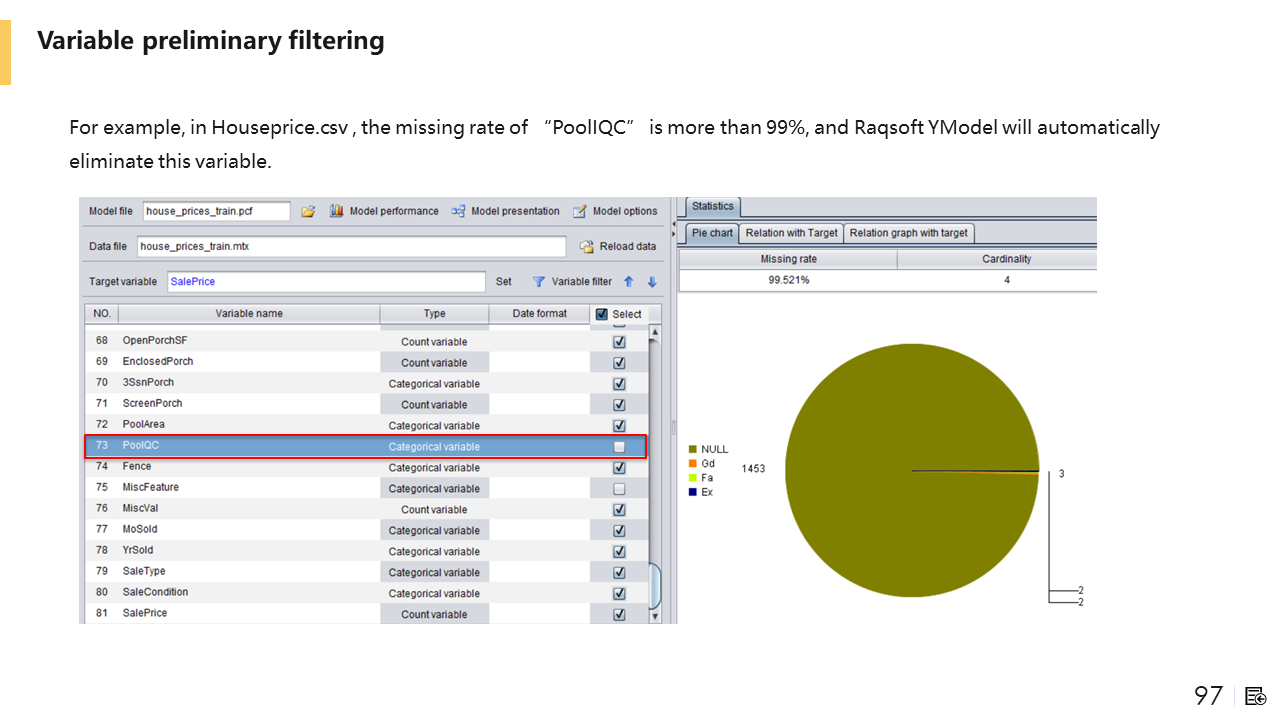Open the Variable filter funnel icon
Screen dimensions: 1280x720
point(538,282)
